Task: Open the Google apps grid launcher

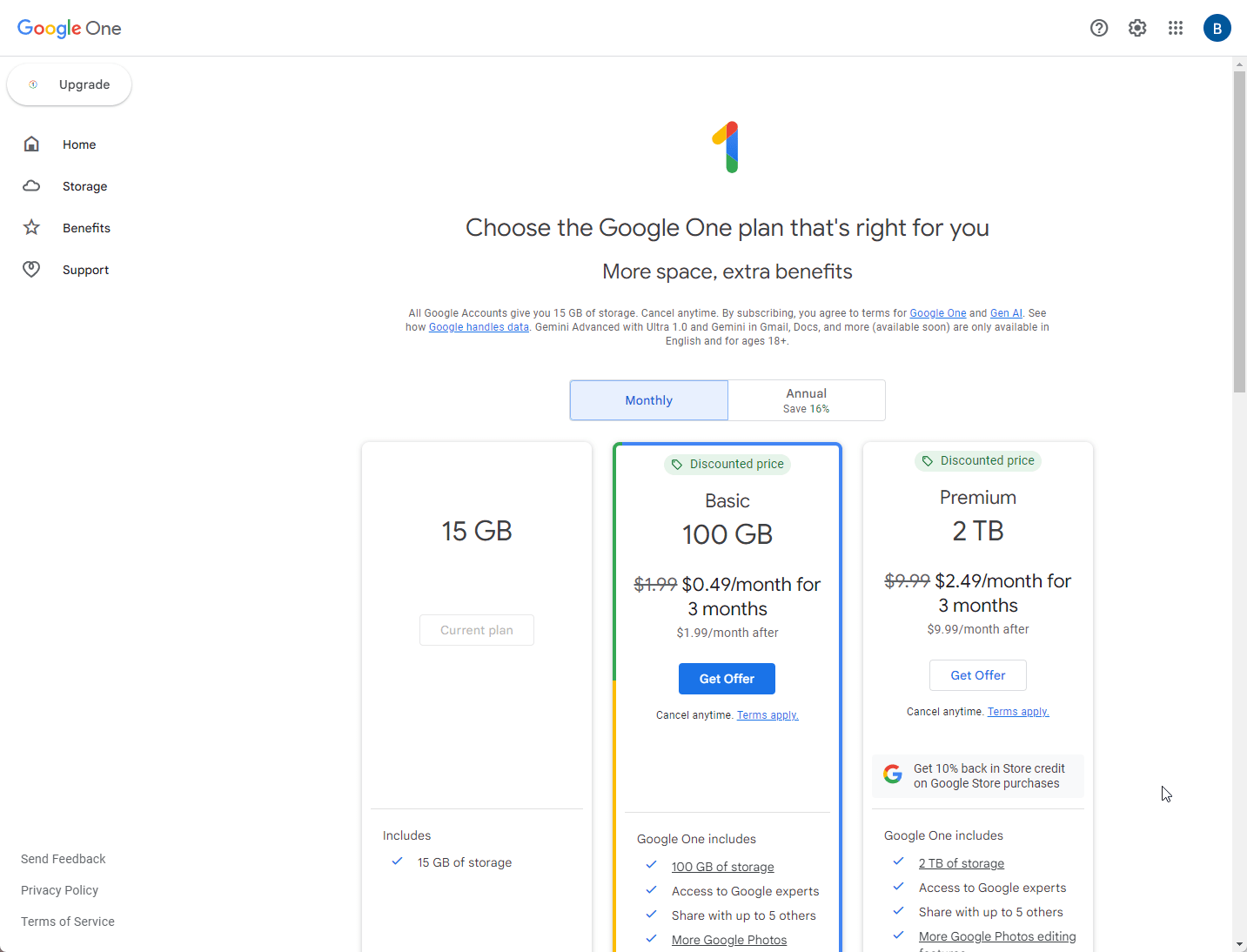Action: coord(1176,28)
